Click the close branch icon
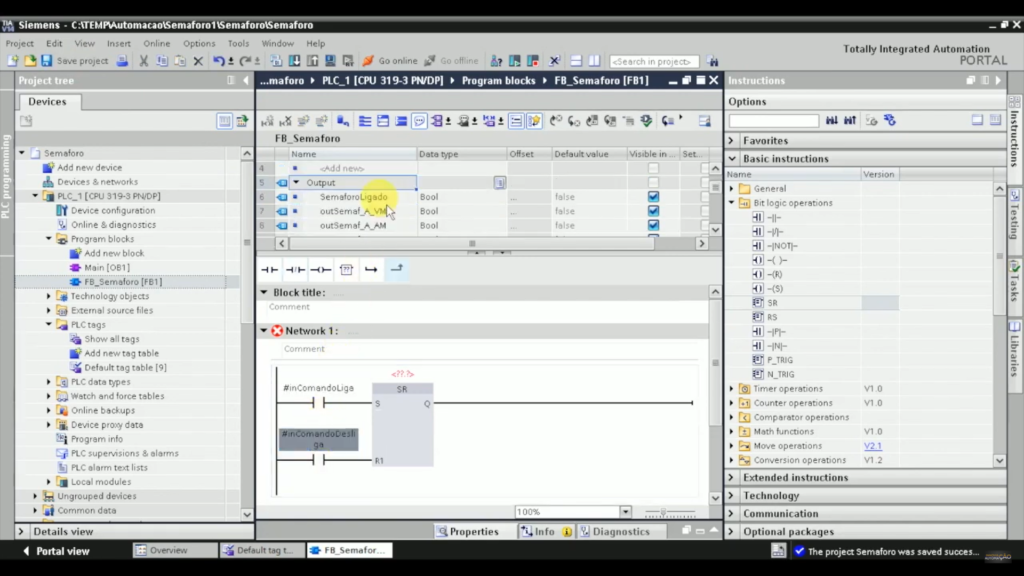The image size is (1024, 576). tap(396, 269)
